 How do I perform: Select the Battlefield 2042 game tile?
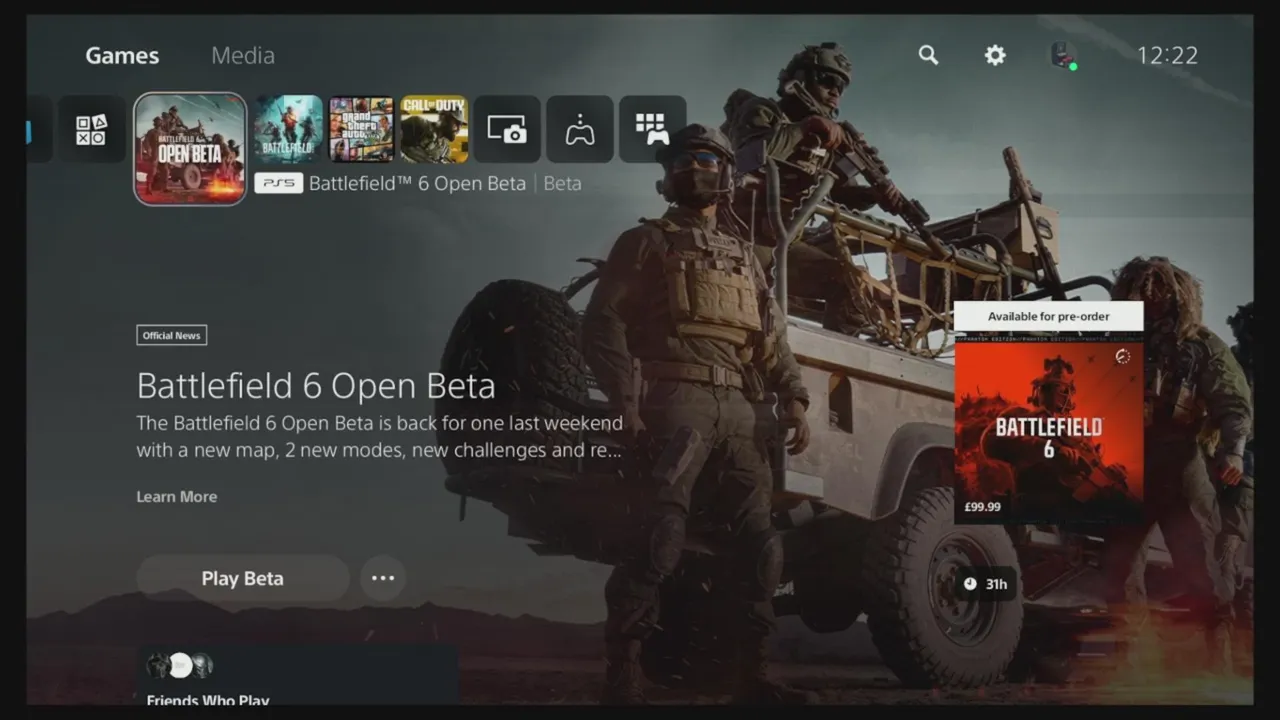pos(288,129)
